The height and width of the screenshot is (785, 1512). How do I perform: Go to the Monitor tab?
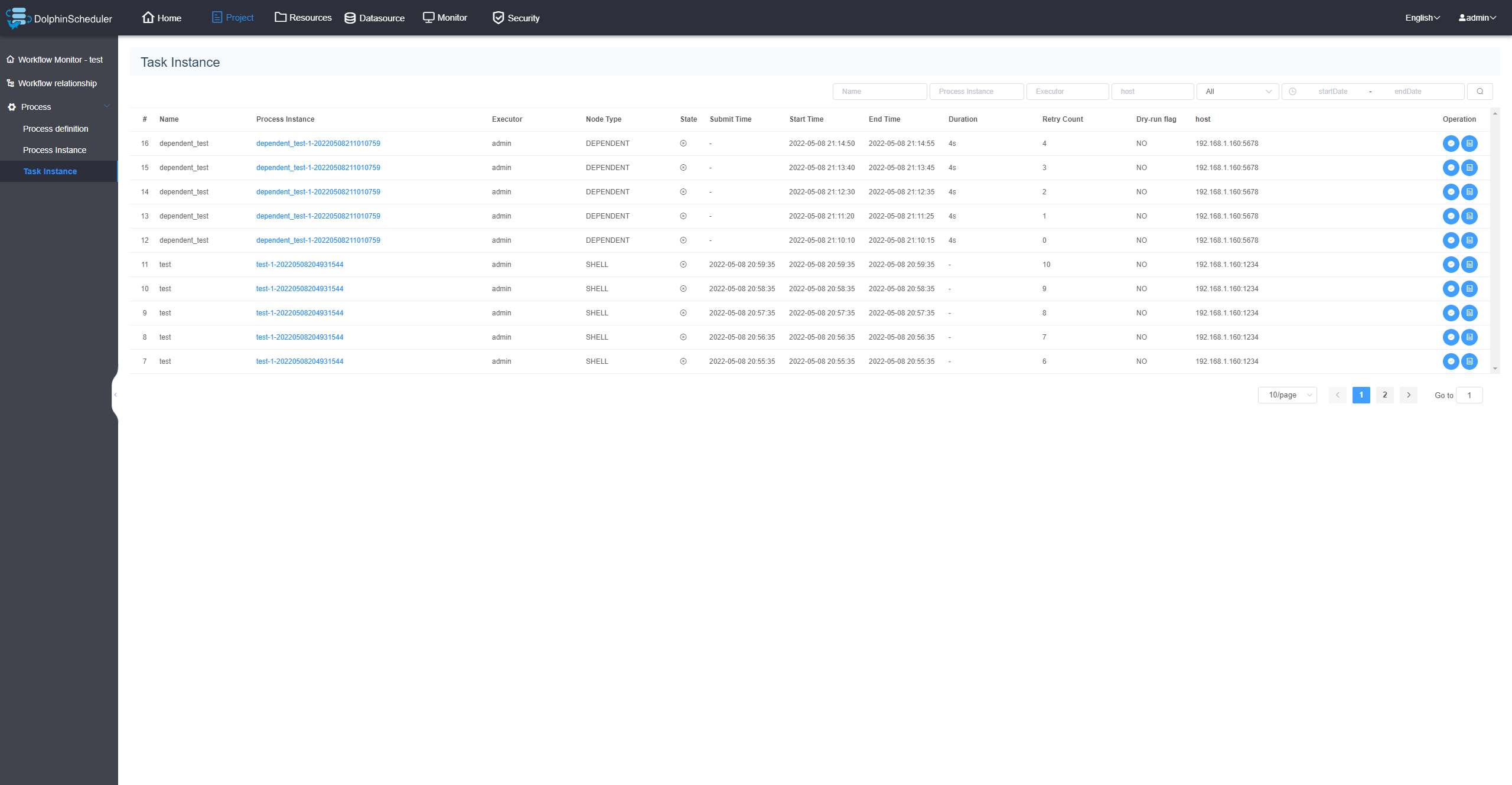point(445,18)
